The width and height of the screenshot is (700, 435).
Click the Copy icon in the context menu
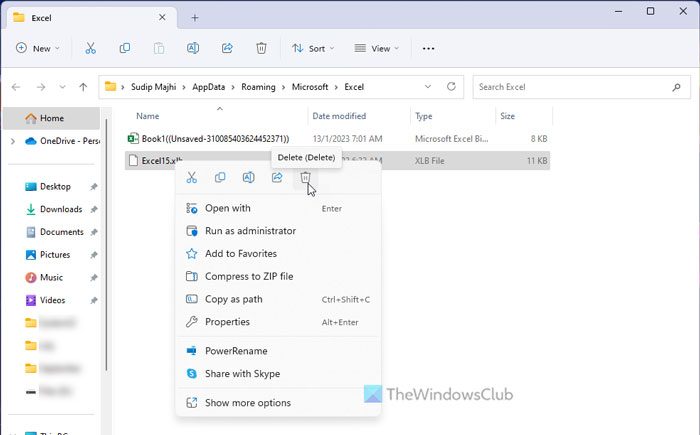pyautogui.click(x=220, y=178)
